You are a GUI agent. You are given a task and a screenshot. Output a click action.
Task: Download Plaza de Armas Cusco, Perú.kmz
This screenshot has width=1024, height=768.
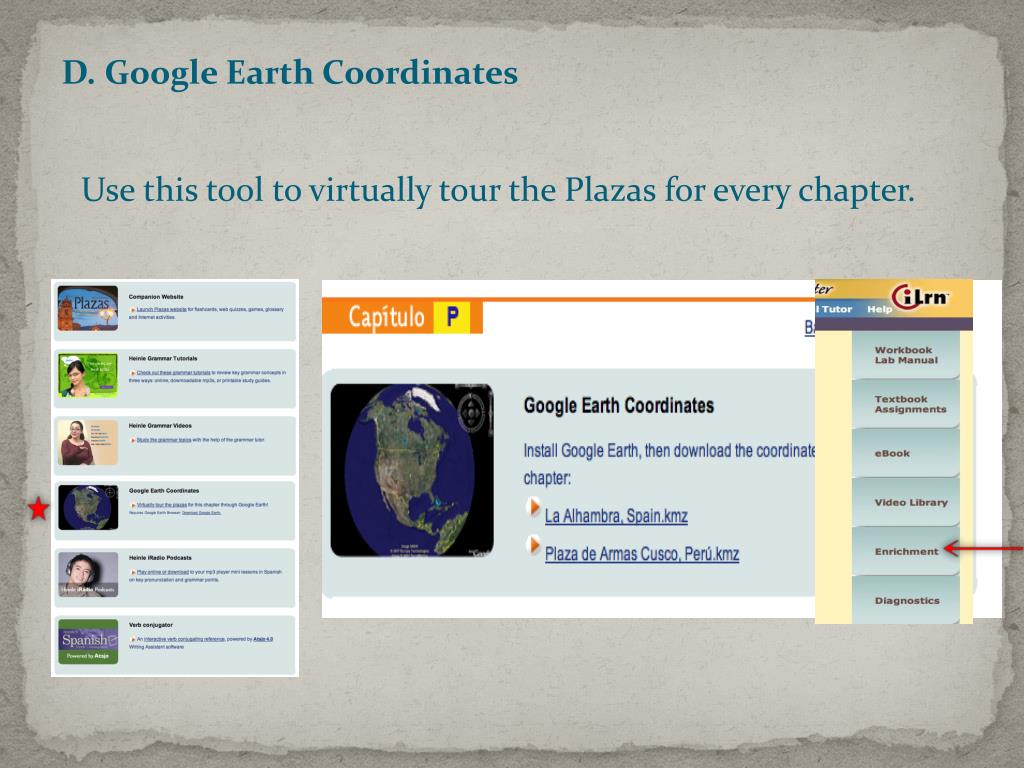(x=642, y=554)
